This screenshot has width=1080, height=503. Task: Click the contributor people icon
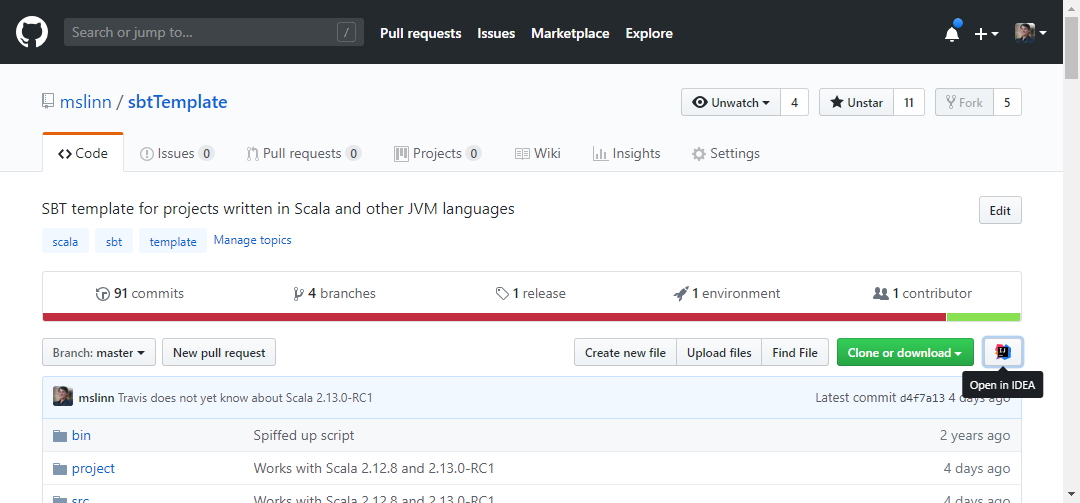(x=880, y=294)
